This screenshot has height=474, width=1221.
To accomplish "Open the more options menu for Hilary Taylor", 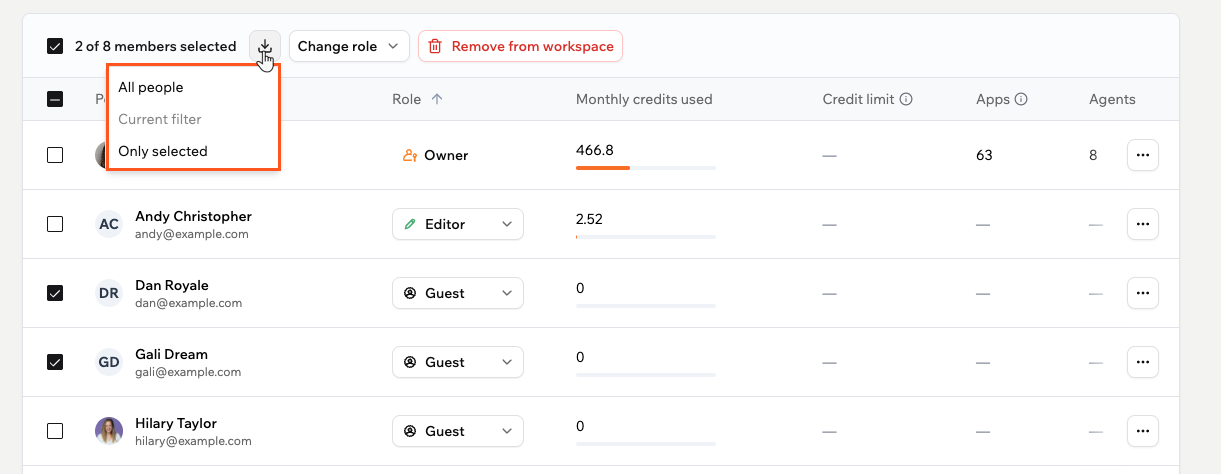I will 1143,431.
